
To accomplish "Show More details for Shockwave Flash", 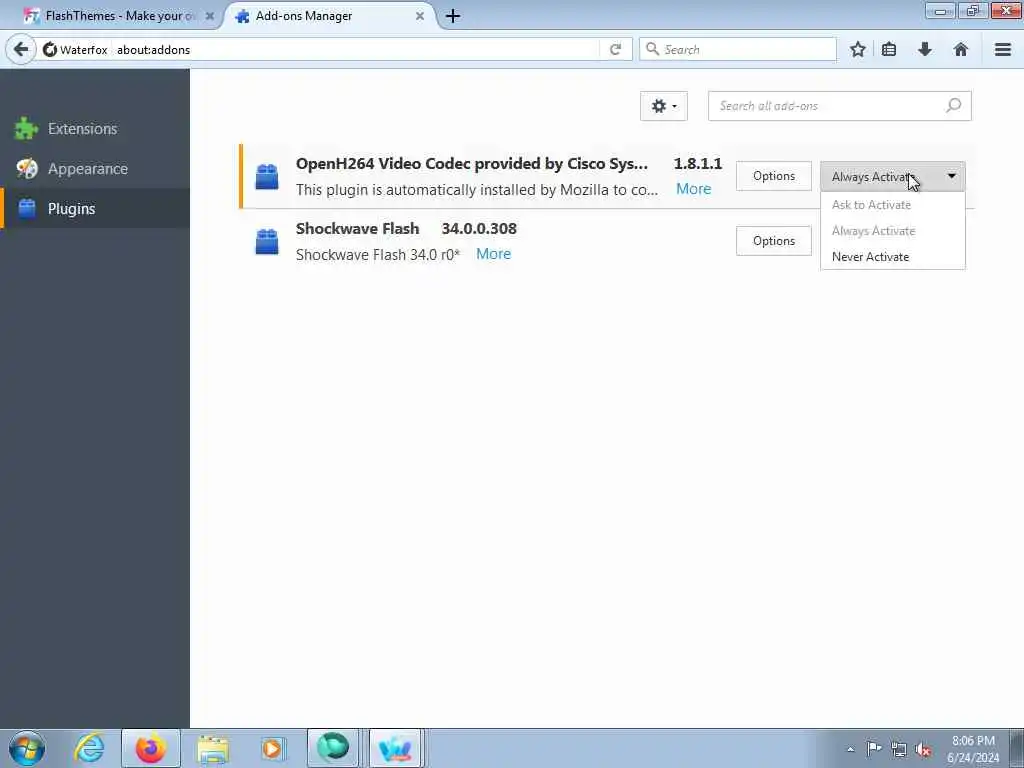I will 494,254.
